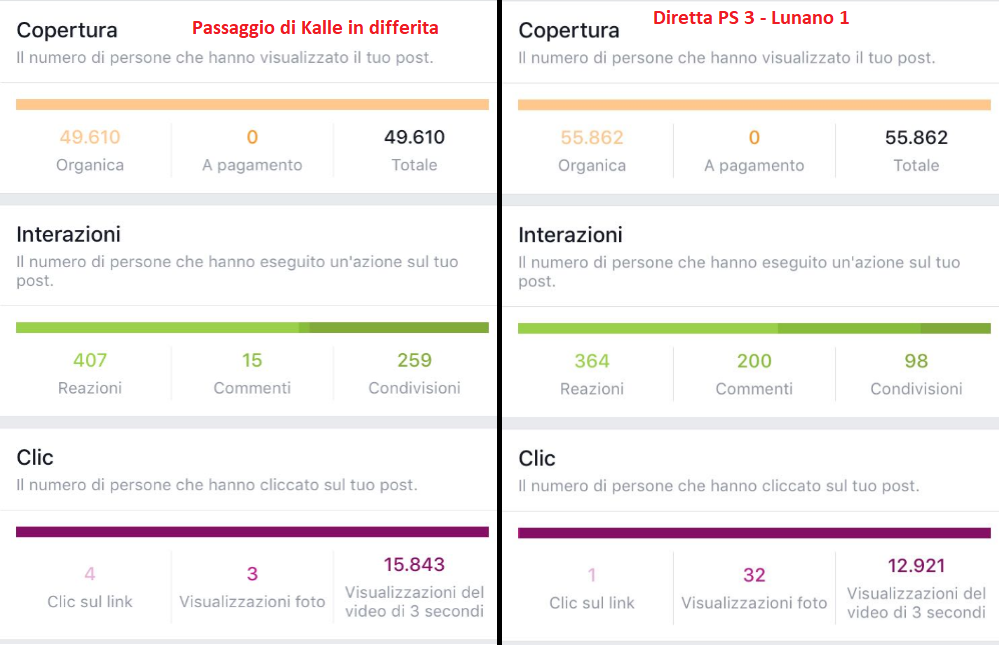
Task: Click the orange Copertura bar above 49.610
Action: [x=252, y=104]
